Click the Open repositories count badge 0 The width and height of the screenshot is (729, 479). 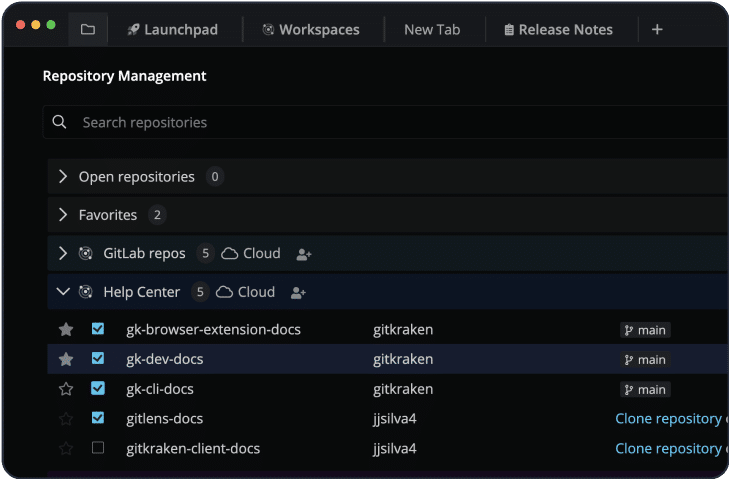coord(214,176)
